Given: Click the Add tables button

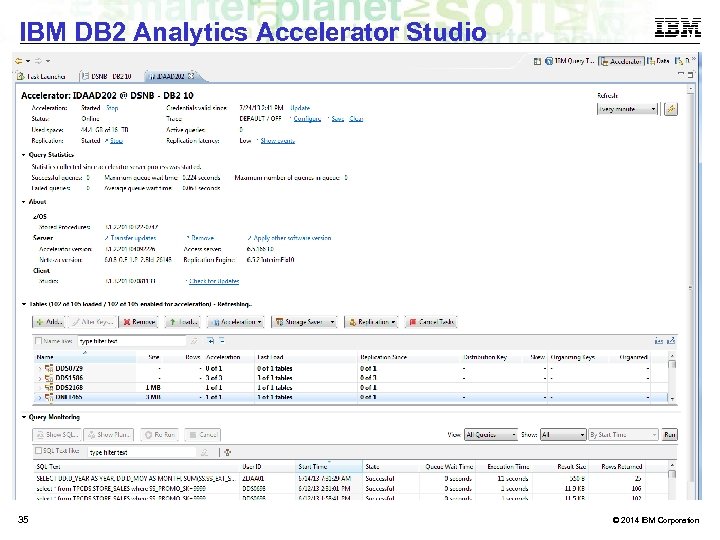Looking at the screenshot, I should click(x=48, y=322).
